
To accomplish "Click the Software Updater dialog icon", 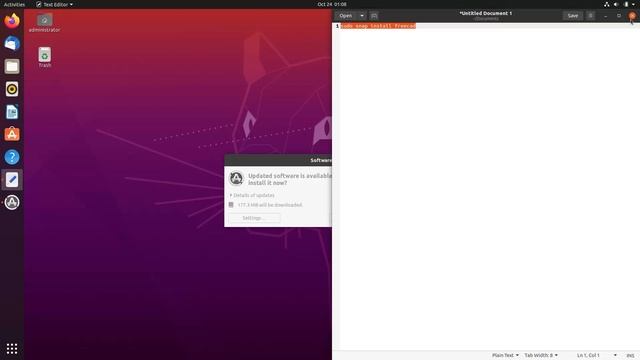I will pos(236,178).
